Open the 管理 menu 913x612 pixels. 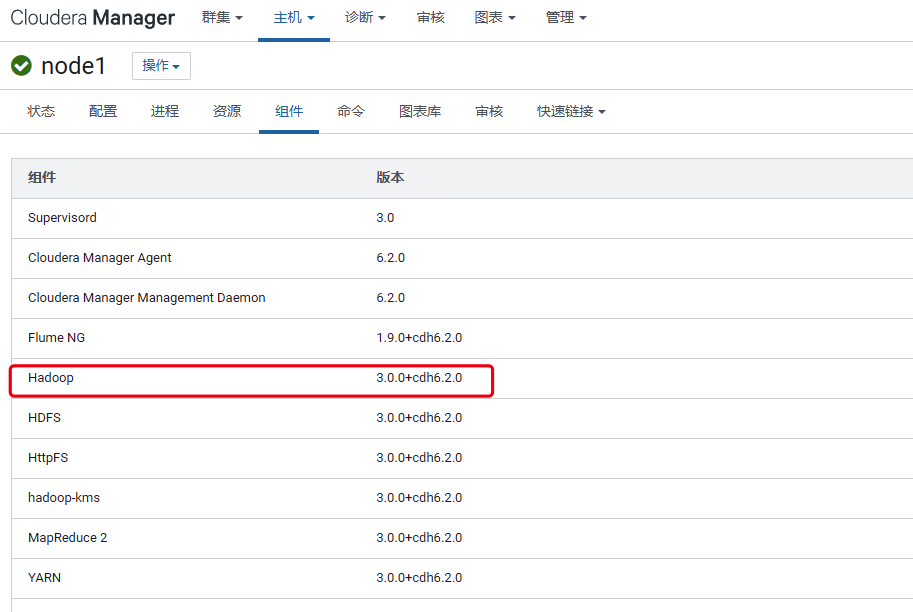click(566, 18)
